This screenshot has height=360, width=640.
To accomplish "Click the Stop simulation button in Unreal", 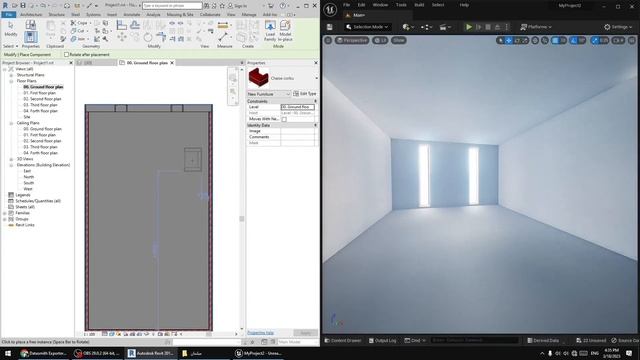I will pos(488,27).
